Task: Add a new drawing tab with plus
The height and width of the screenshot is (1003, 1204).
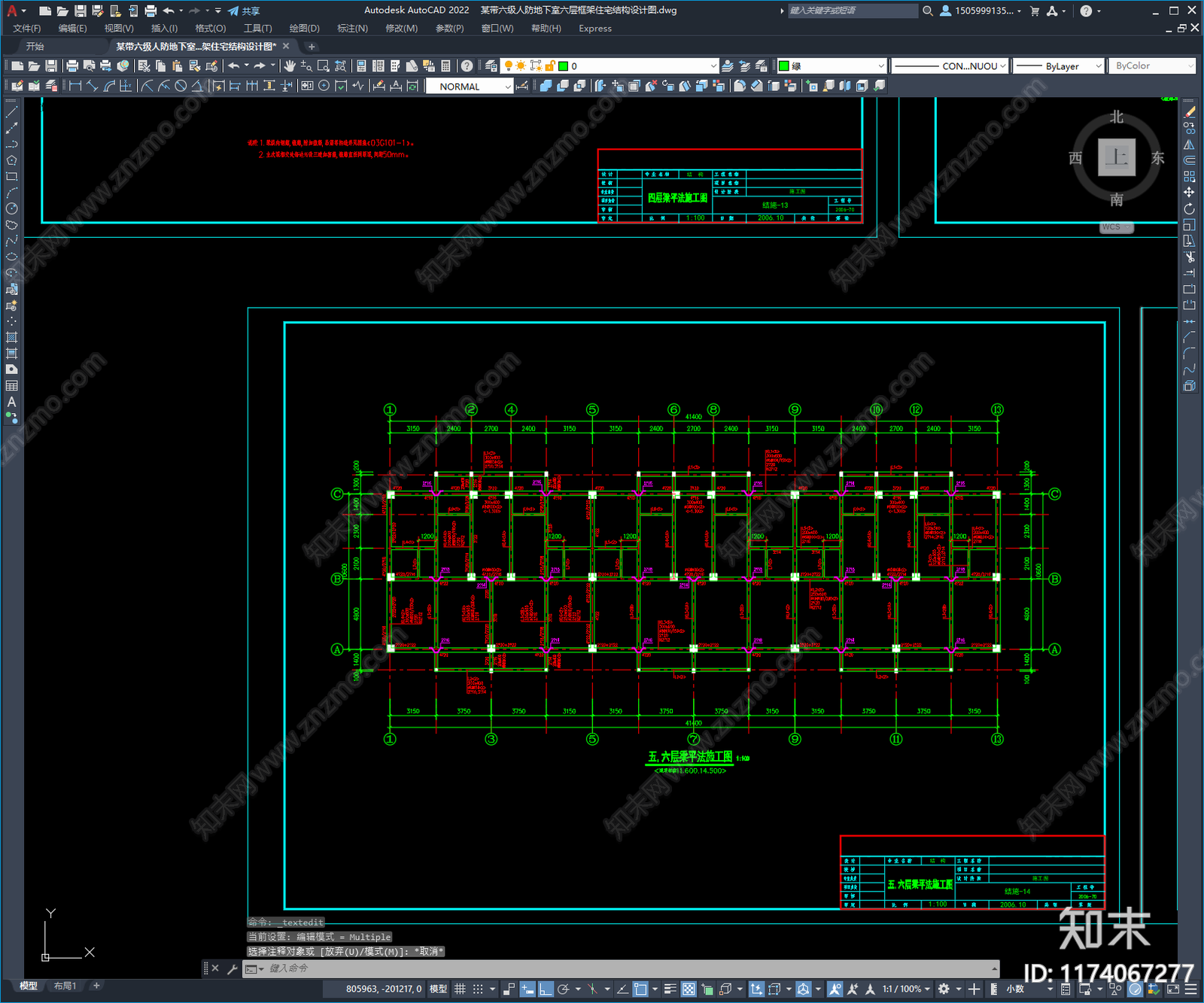Action: click(312, 47)
